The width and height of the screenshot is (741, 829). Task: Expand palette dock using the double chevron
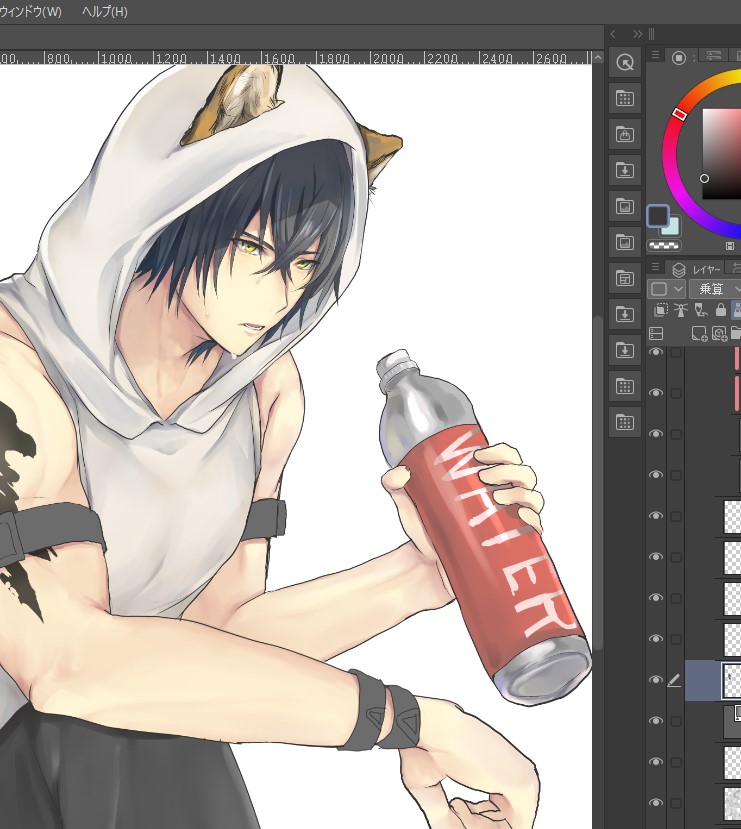[x=637, y=34]
